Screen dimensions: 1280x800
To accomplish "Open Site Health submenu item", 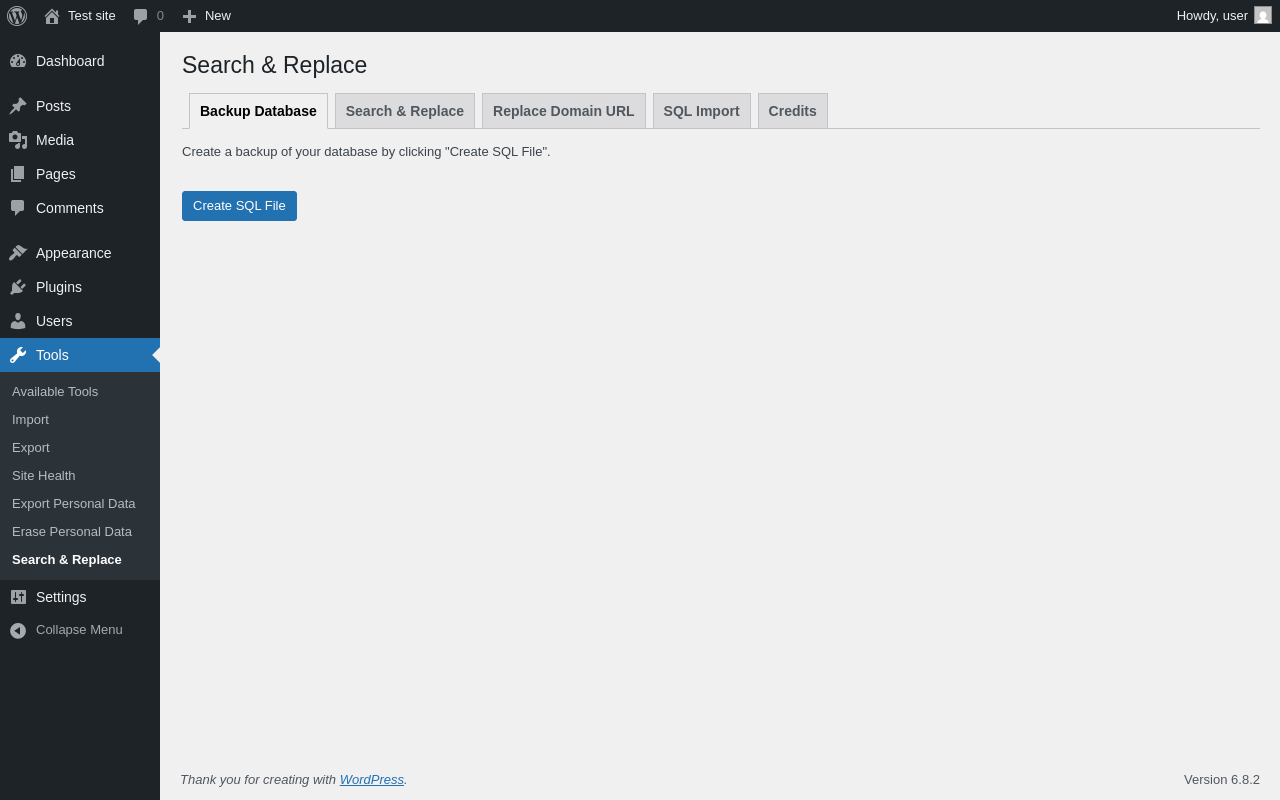I will (x=44, y=476).
